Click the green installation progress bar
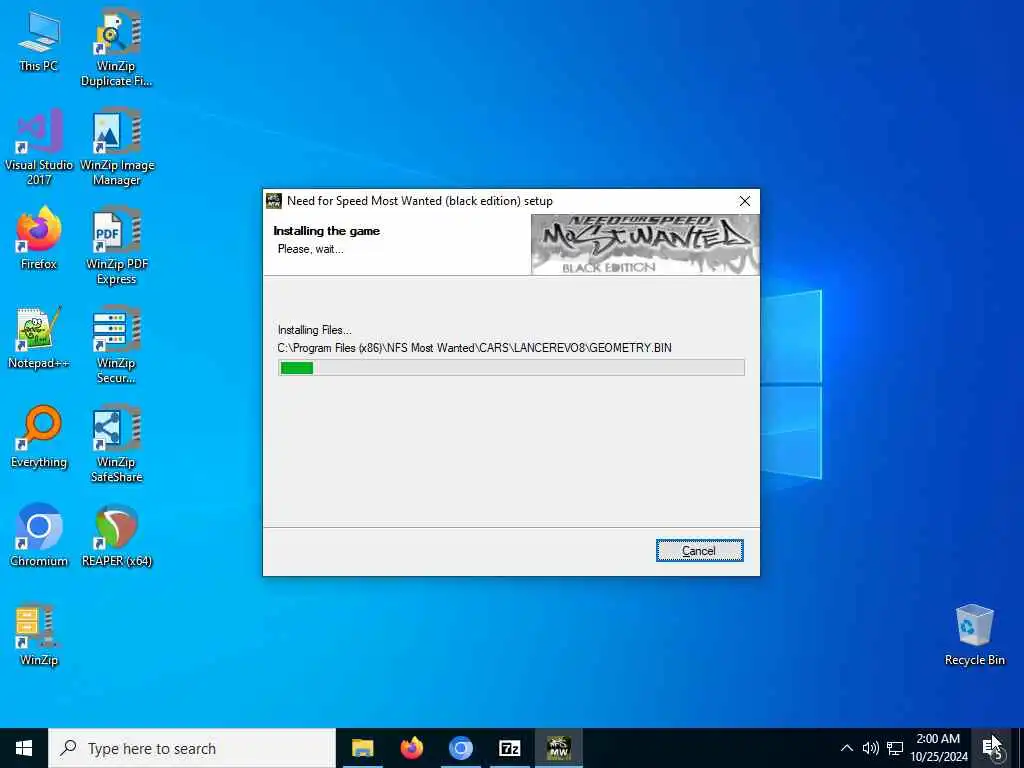 click(x=511, y=368)
